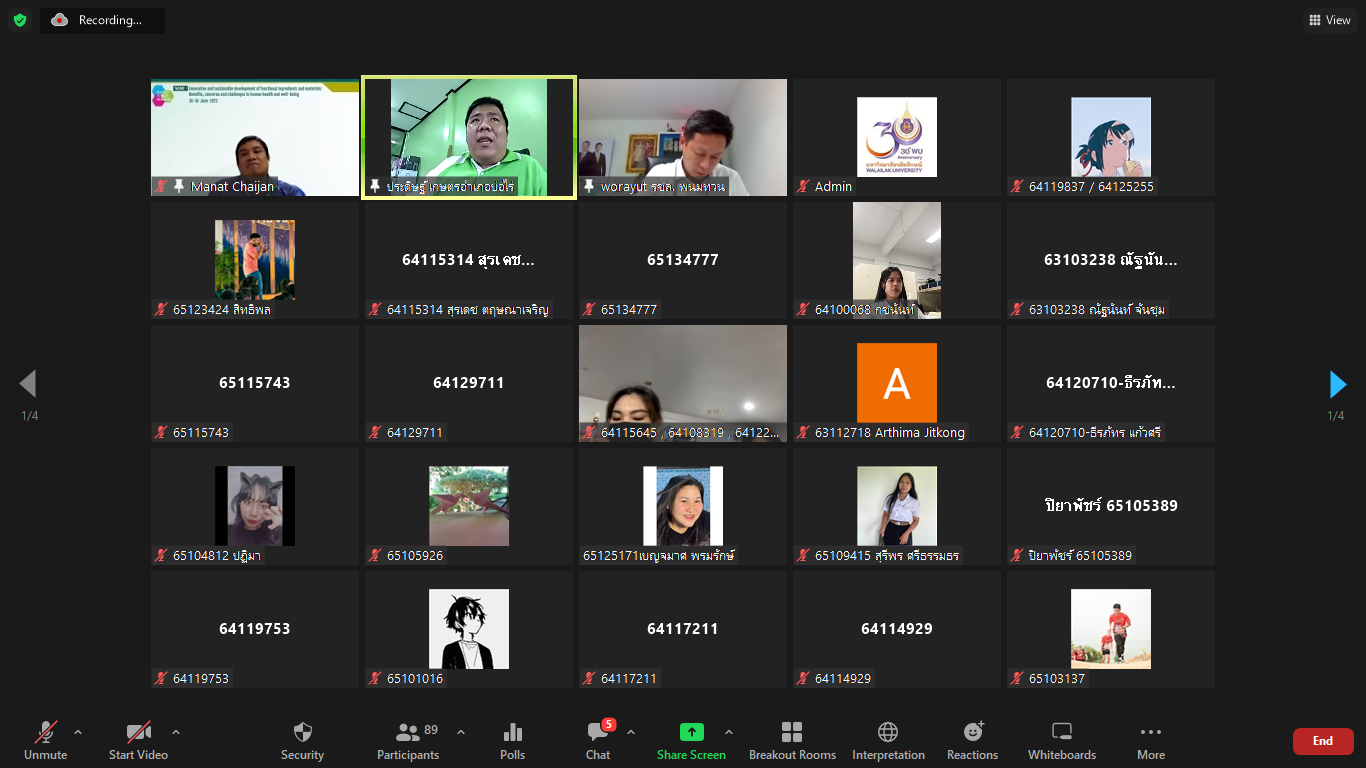Open the Polls icon
Screen dimensions: 1366x768
tap(512, 732)
